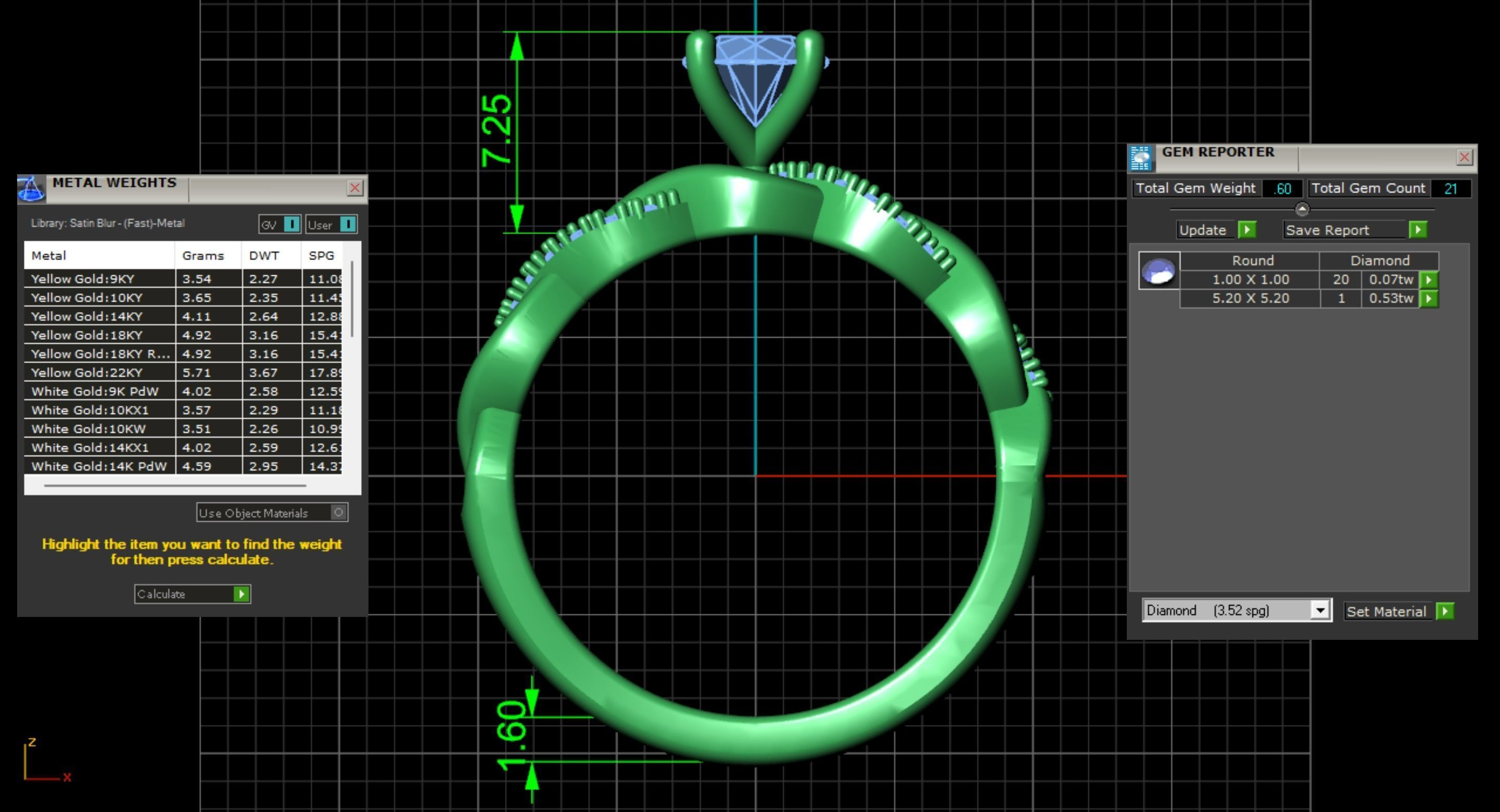
Task: Click the Gem Reporter panel icon
Action: pos(1140,158)
